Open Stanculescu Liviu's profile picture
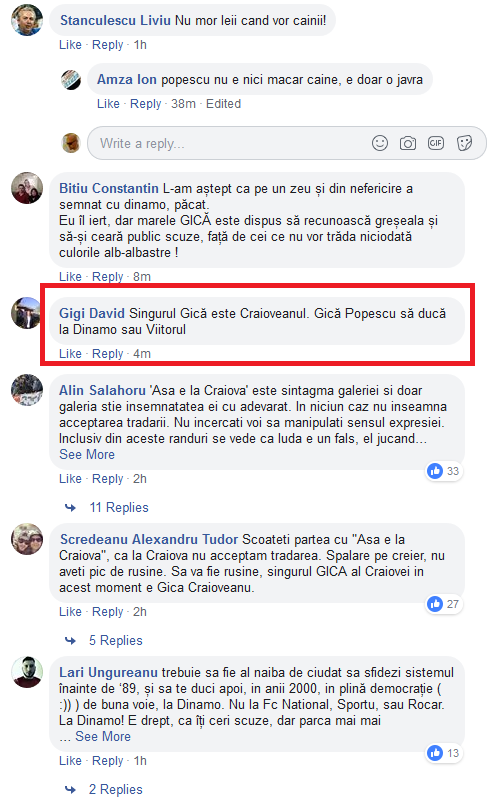The image size is (491, 798). (x=27, y=20)
